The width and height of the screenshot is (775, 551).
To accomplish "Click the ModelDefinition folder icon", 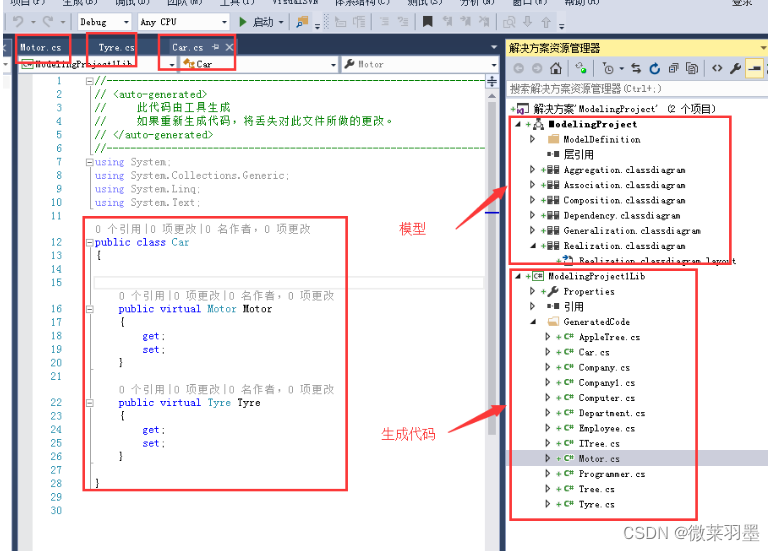I will point(554,139).
